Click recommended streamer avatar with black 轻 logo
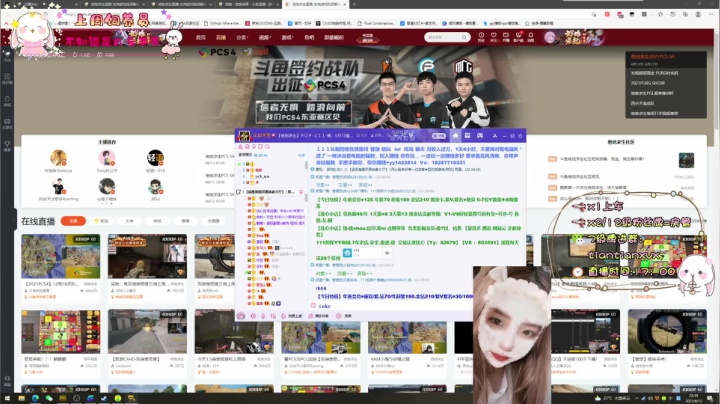The image size is (720, 404). click(x=155, y=158)
